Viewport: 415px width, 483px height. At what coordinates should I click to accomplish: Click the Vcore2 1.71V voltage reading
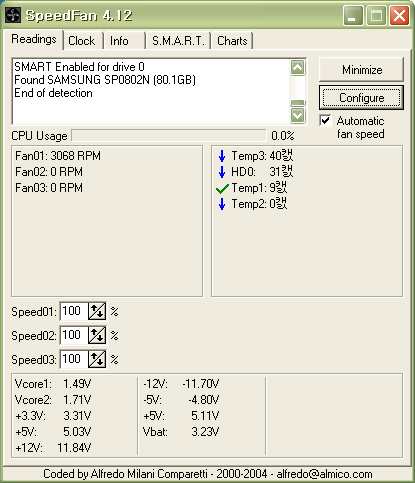pyautogui.click(x=53, y=400)
